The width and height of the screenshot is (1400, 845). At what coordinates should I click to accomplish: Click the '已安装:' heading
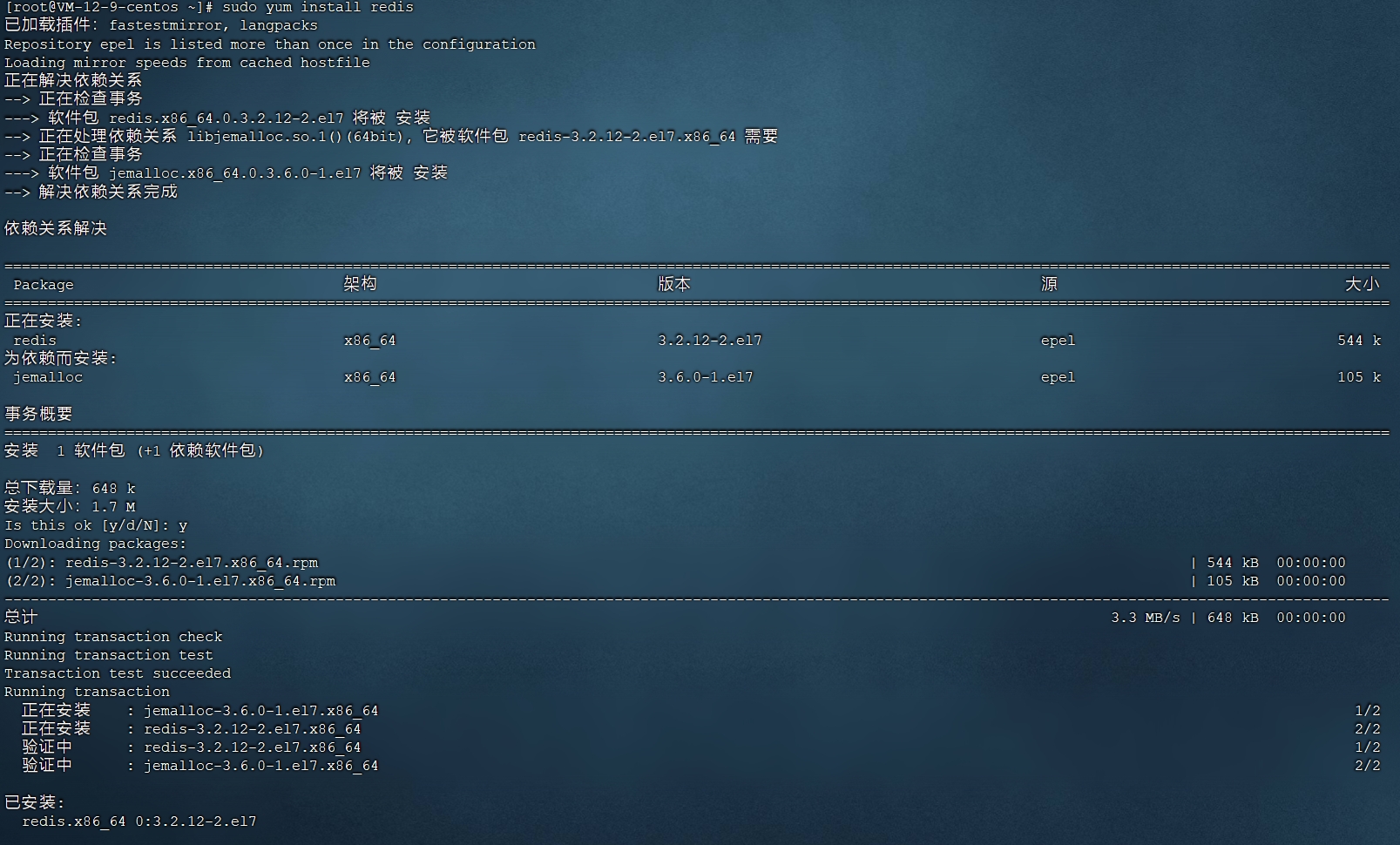[x=35, y=802]
